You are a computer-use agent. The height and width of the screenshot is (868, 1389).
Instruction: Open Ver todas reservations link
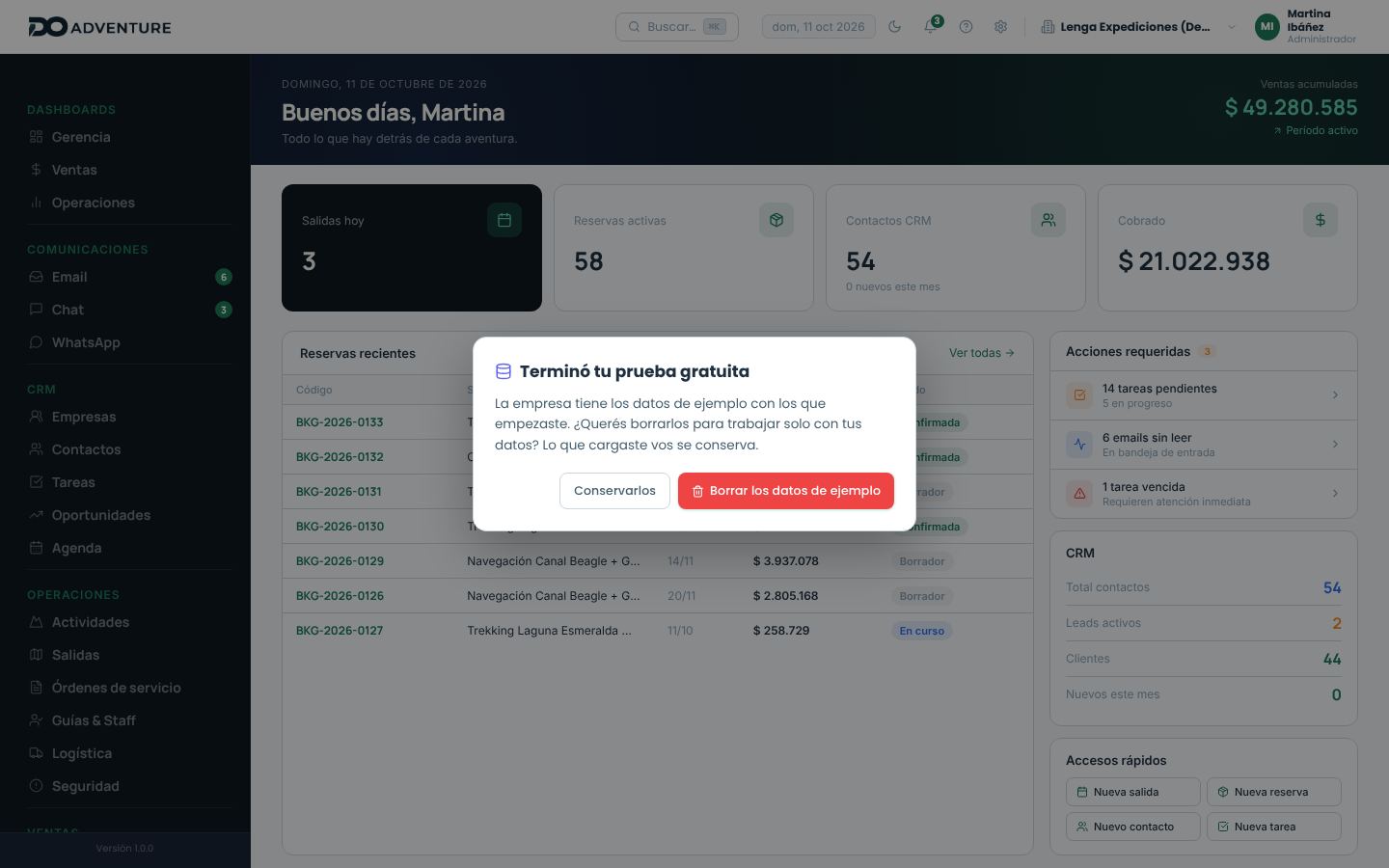click(x=982, y=353)
